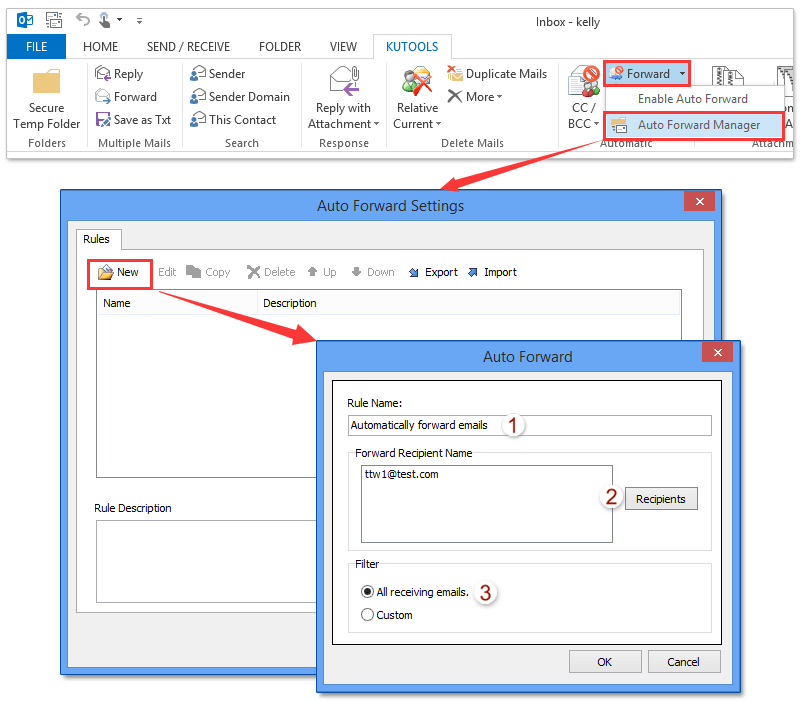
Task: Select Sender Domain search icon
Action: pos(199,97)
